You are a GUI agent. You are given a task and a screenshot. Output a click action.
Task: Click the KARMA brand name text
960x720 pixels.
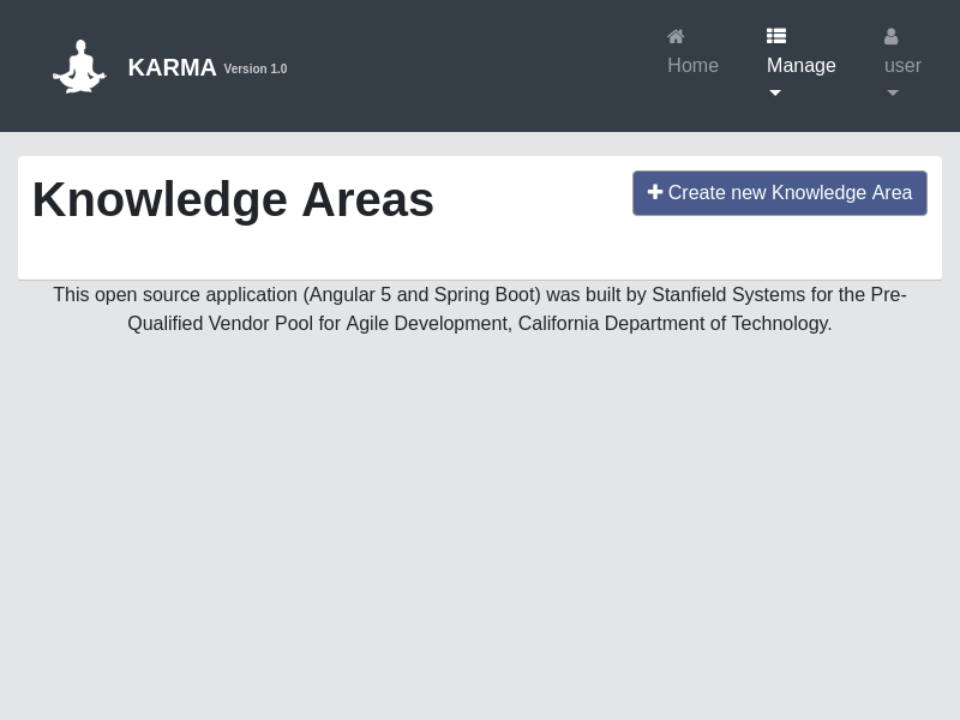tap(172, 68)
